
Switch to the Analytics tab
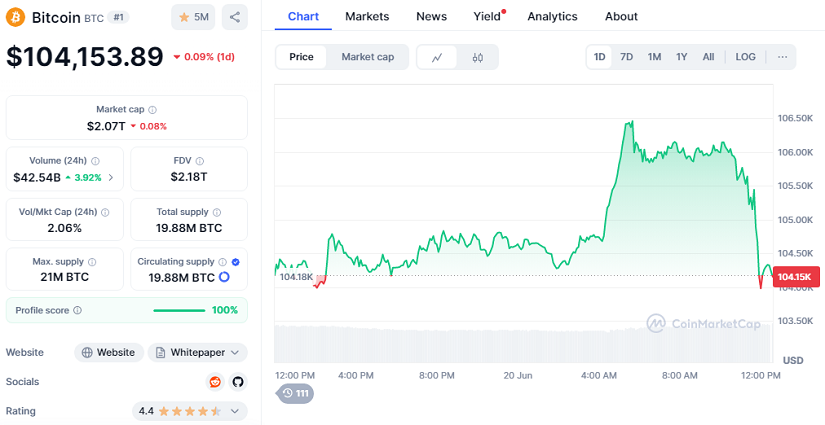pos(552,16)
